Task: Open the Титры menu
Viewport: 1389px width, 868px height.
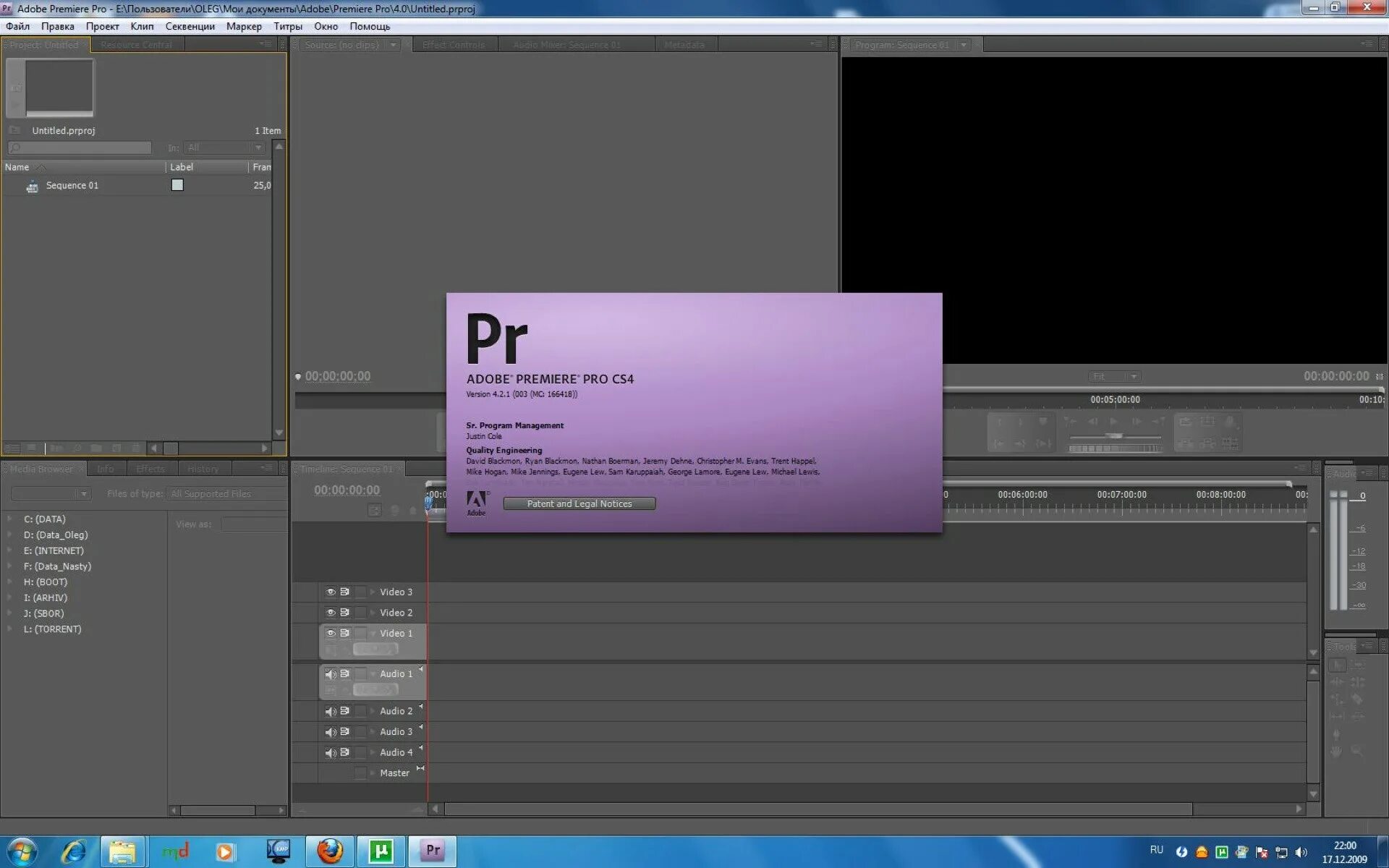Action: click(x=288, y=26)
